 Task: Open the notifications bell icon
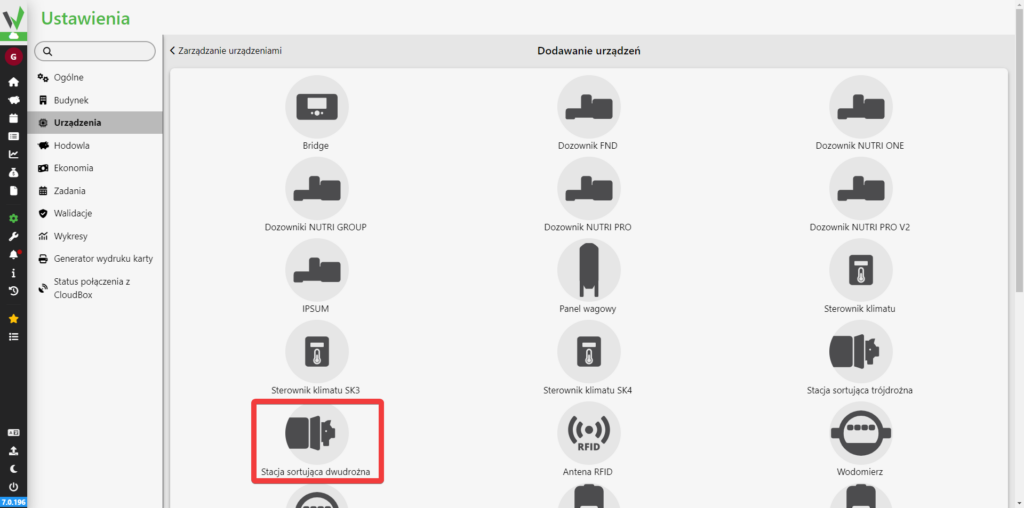[13, 255]
